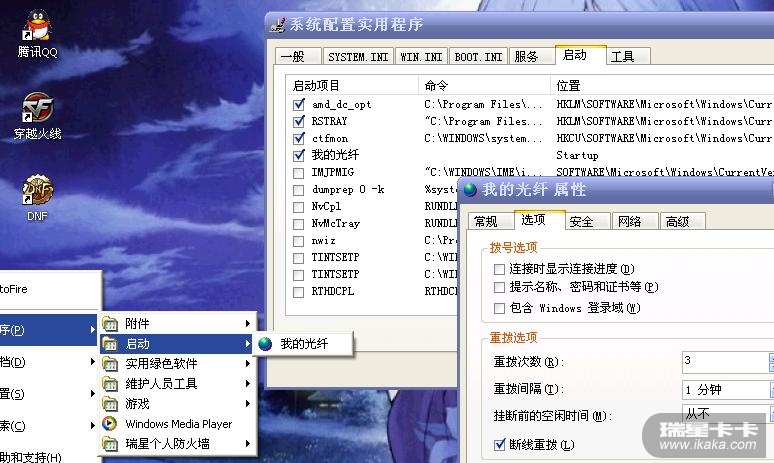Click the 位置 column header
774x463 pixels.
[662, 85]
